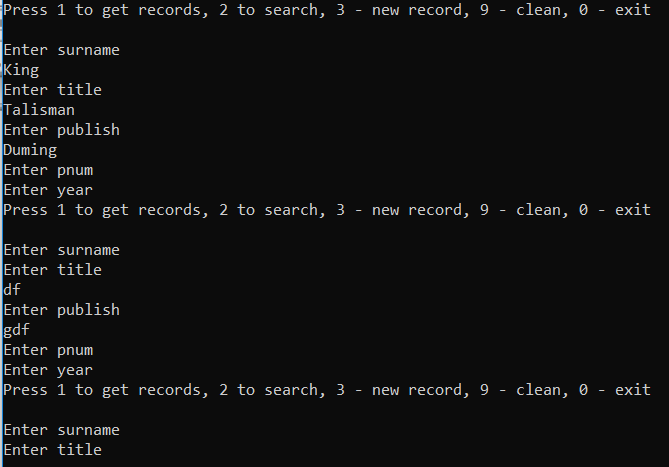This screenshot has height=467, width=669.
Task: Click the second 'Enter year' line
Action: point(48,370)
